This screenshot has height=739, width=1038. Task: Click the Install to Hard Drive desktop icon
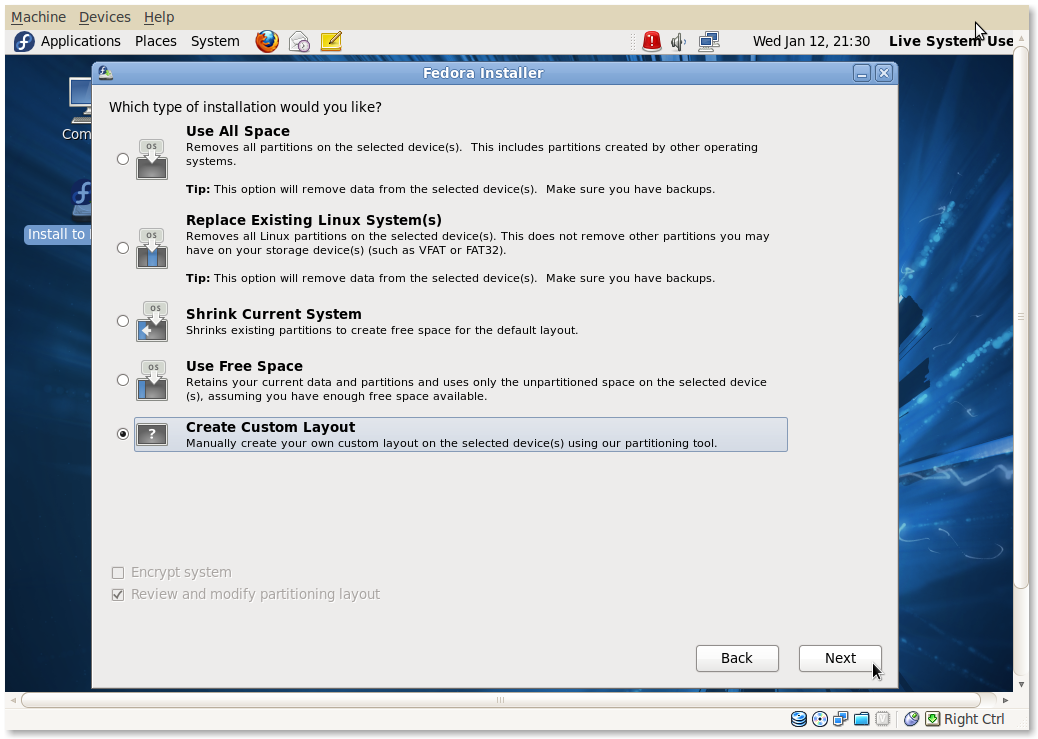click(x=81, y=200)
